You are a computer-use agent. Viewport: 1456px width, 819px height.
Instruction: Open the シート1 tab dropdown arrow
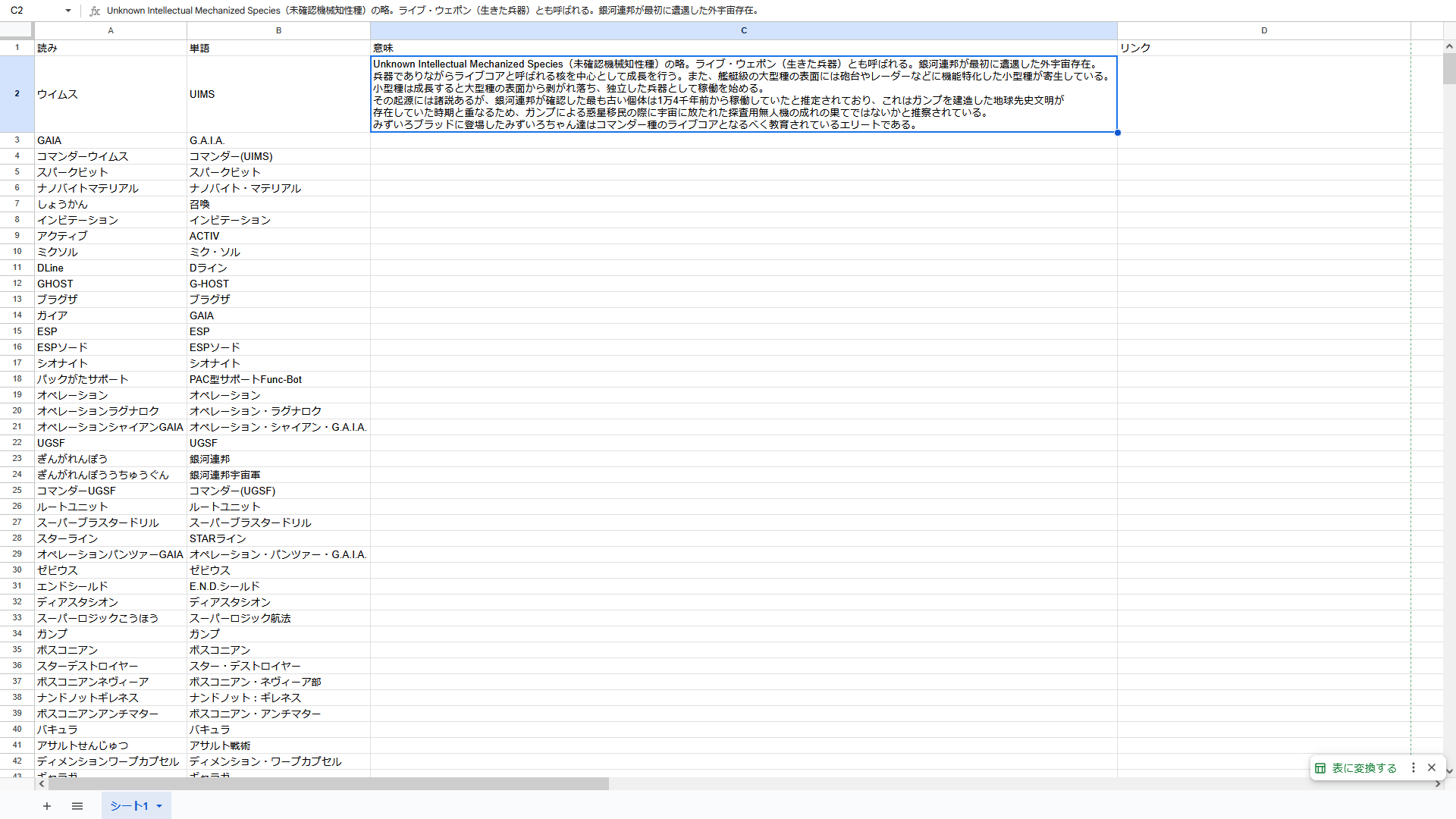[159, 806]
